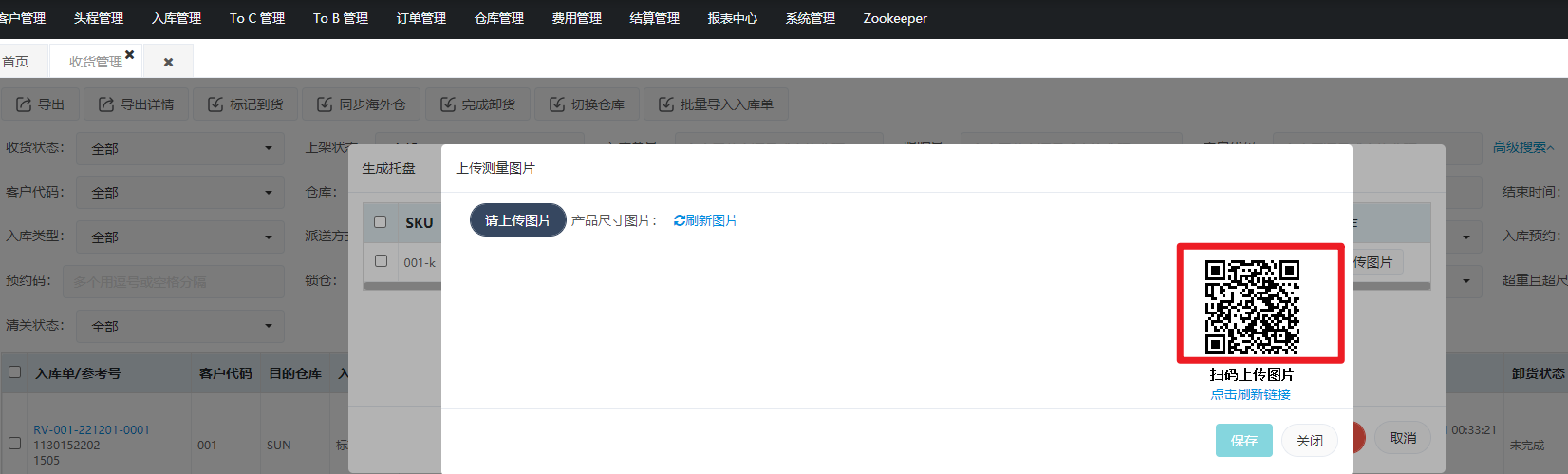Open the To B 管理 menu

[341, 18]
